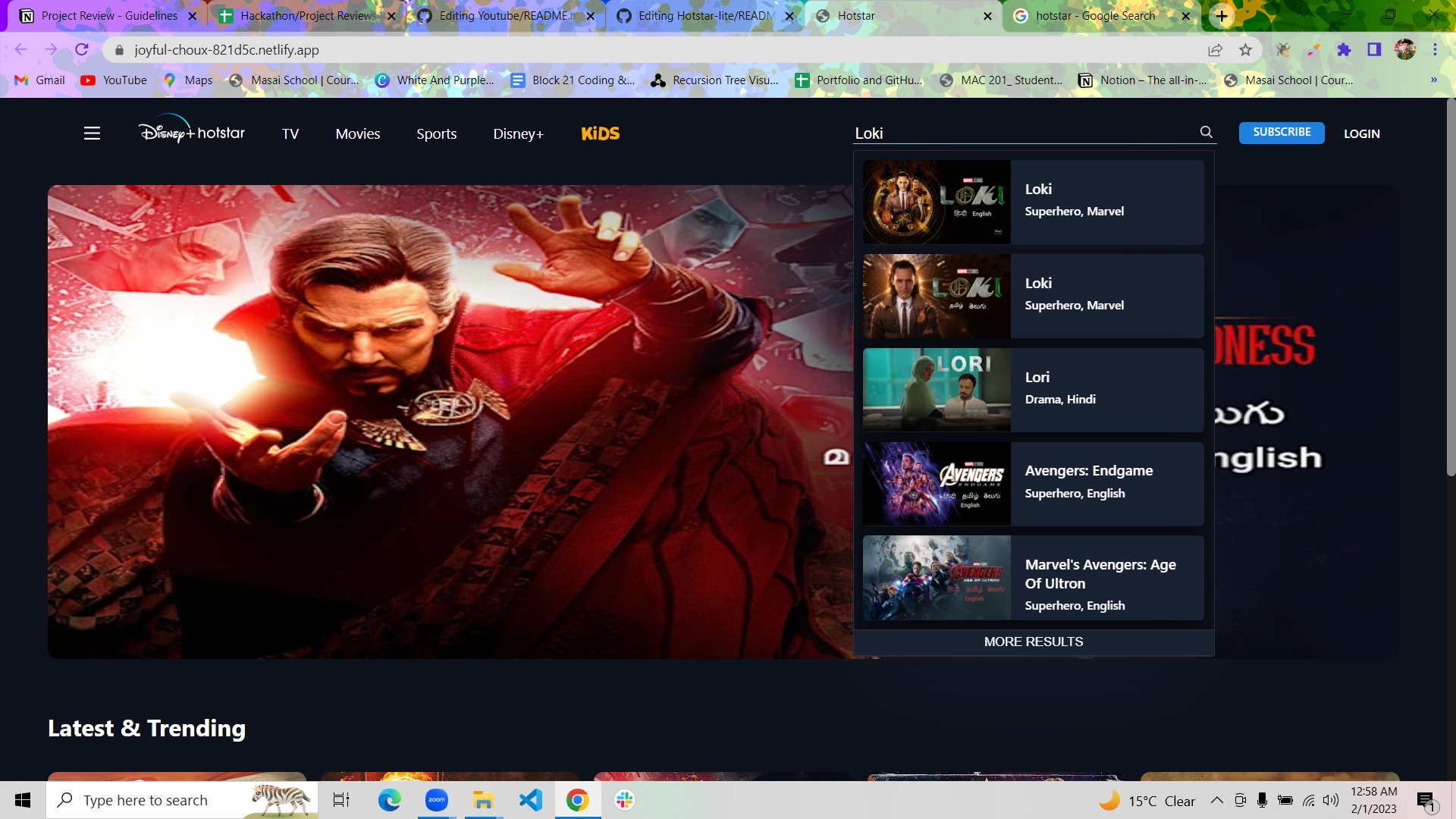This screenshot has height=819, width=1456.
Task: Open the volume control in system tray
Action: point(1331,800)
